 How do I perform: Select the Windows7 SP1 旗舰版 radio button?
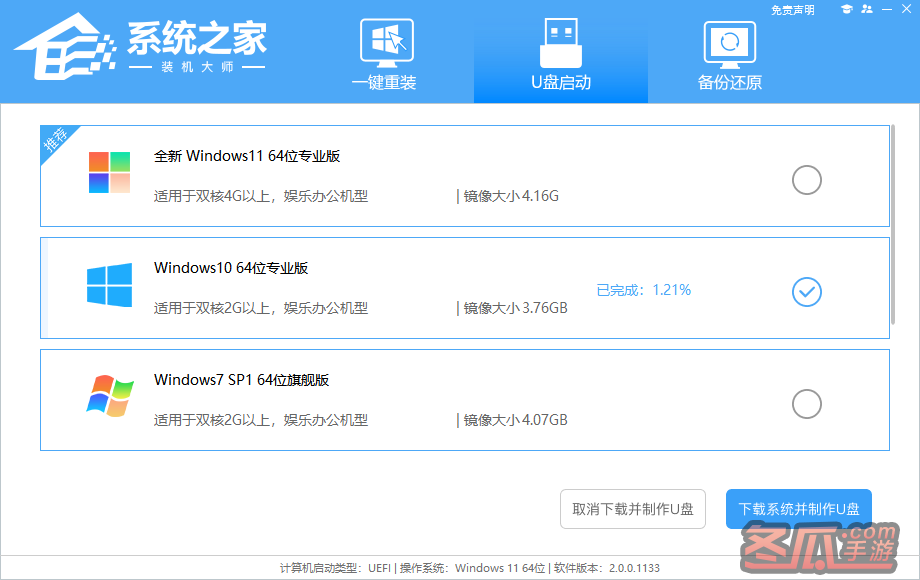point(806,404)
